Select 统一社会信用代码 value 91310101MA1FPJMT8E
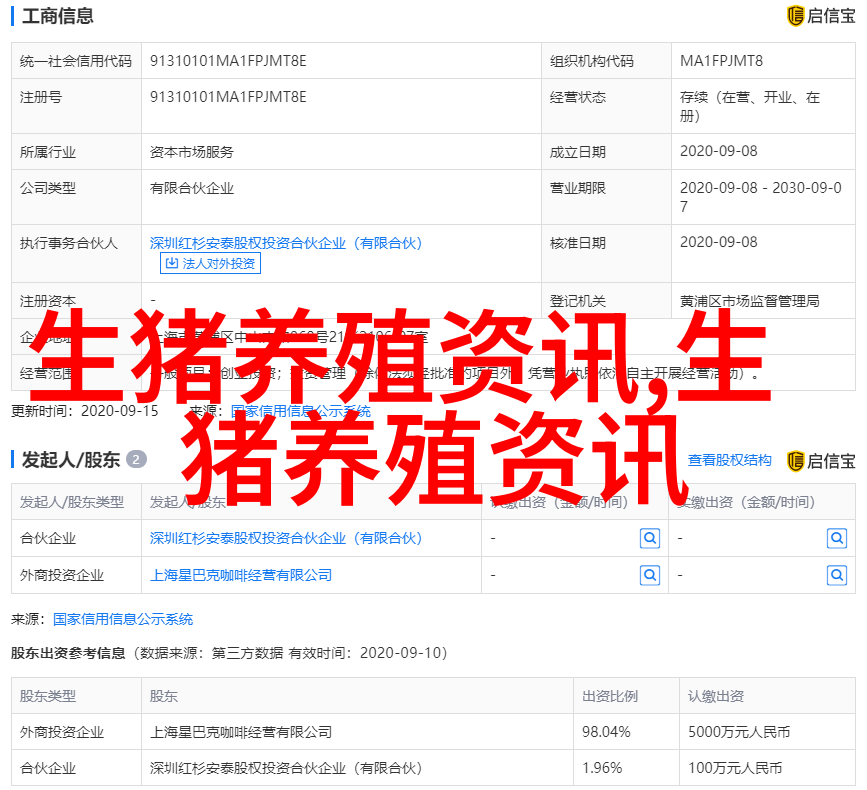This screenshot has width=867, height=790. [228, 61]
